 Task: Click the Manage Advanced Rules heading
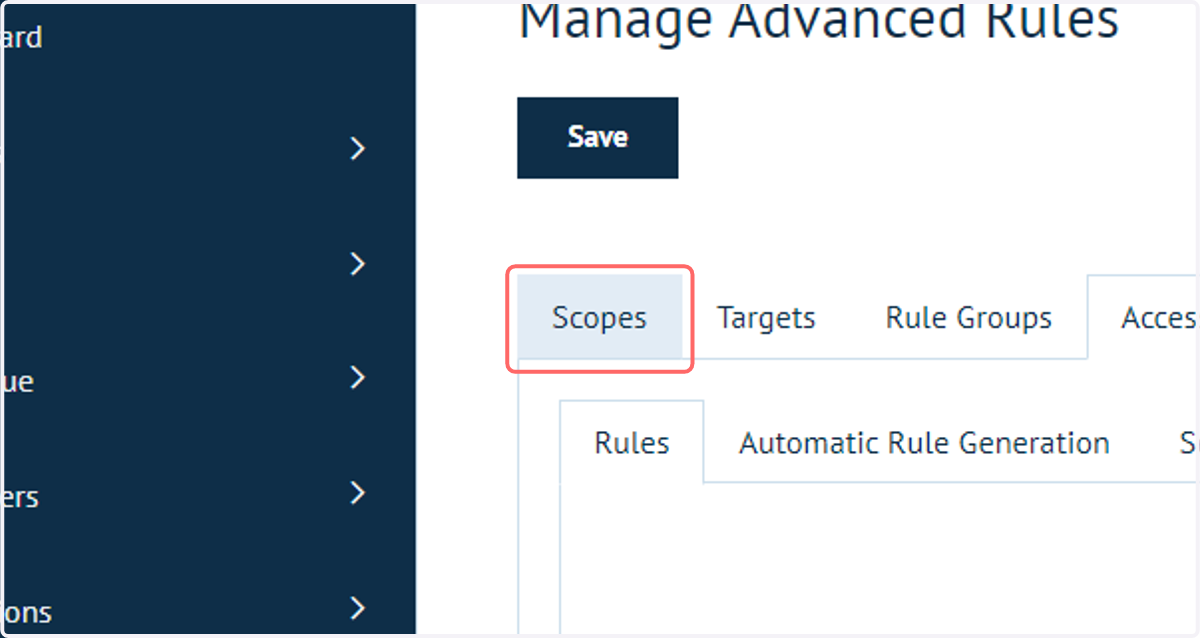[818, 22]
